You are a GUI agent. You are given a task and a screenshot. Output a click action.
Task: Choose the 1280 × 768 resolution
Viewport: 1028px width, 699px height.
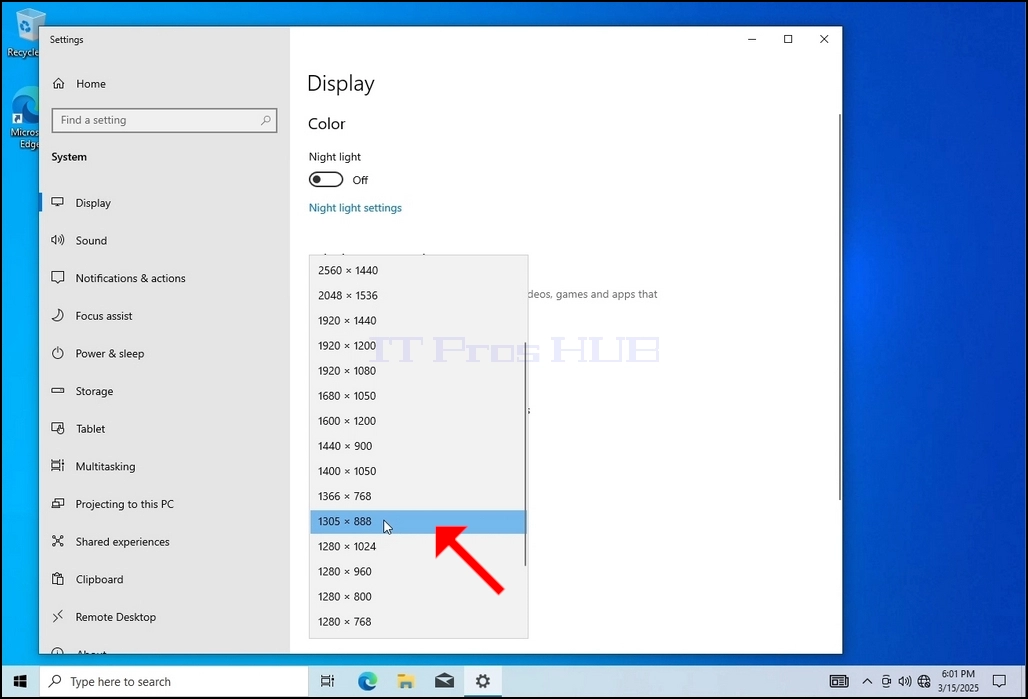(418, 622)
